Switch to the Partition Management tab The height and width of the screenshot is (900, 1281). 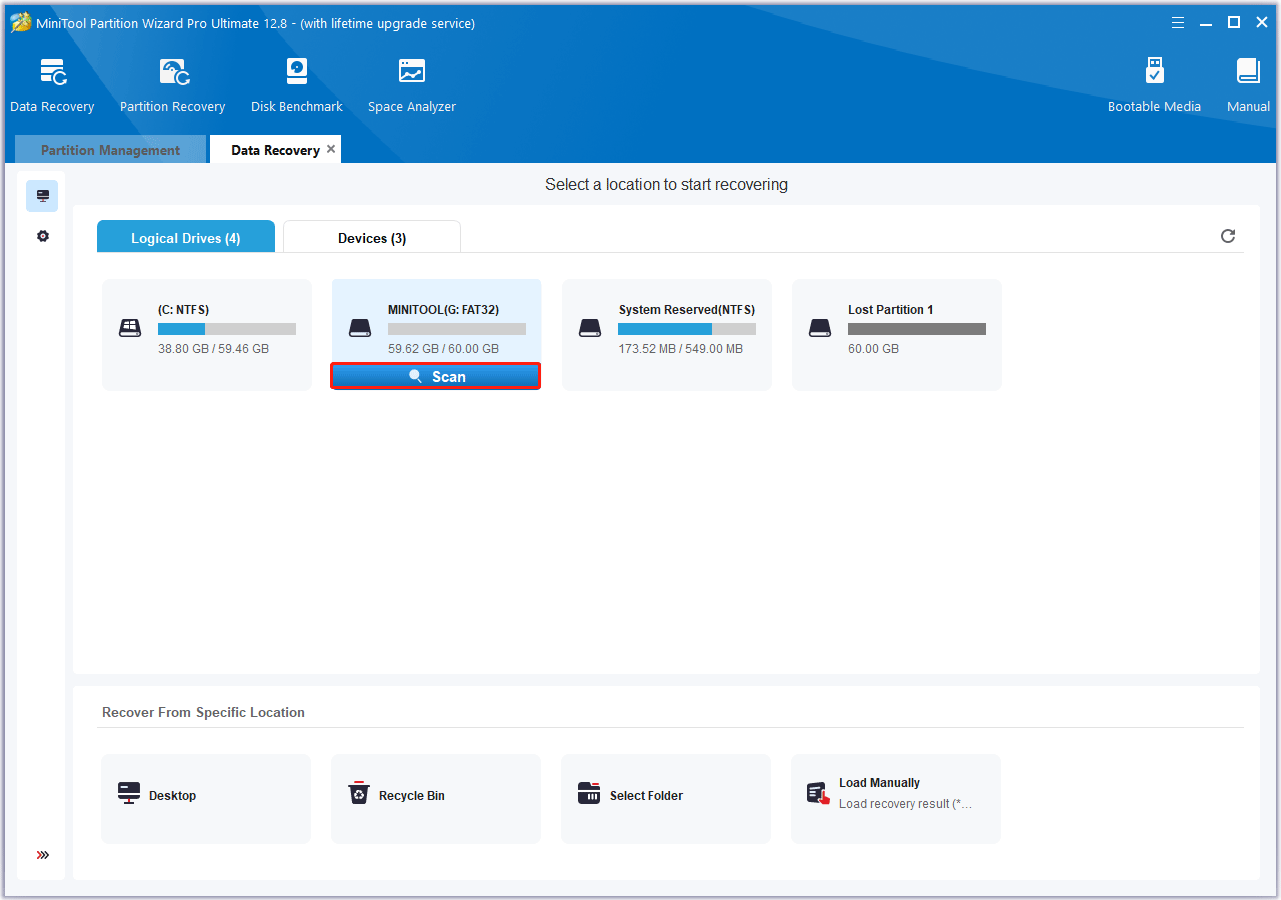click(x=110, y=150)
